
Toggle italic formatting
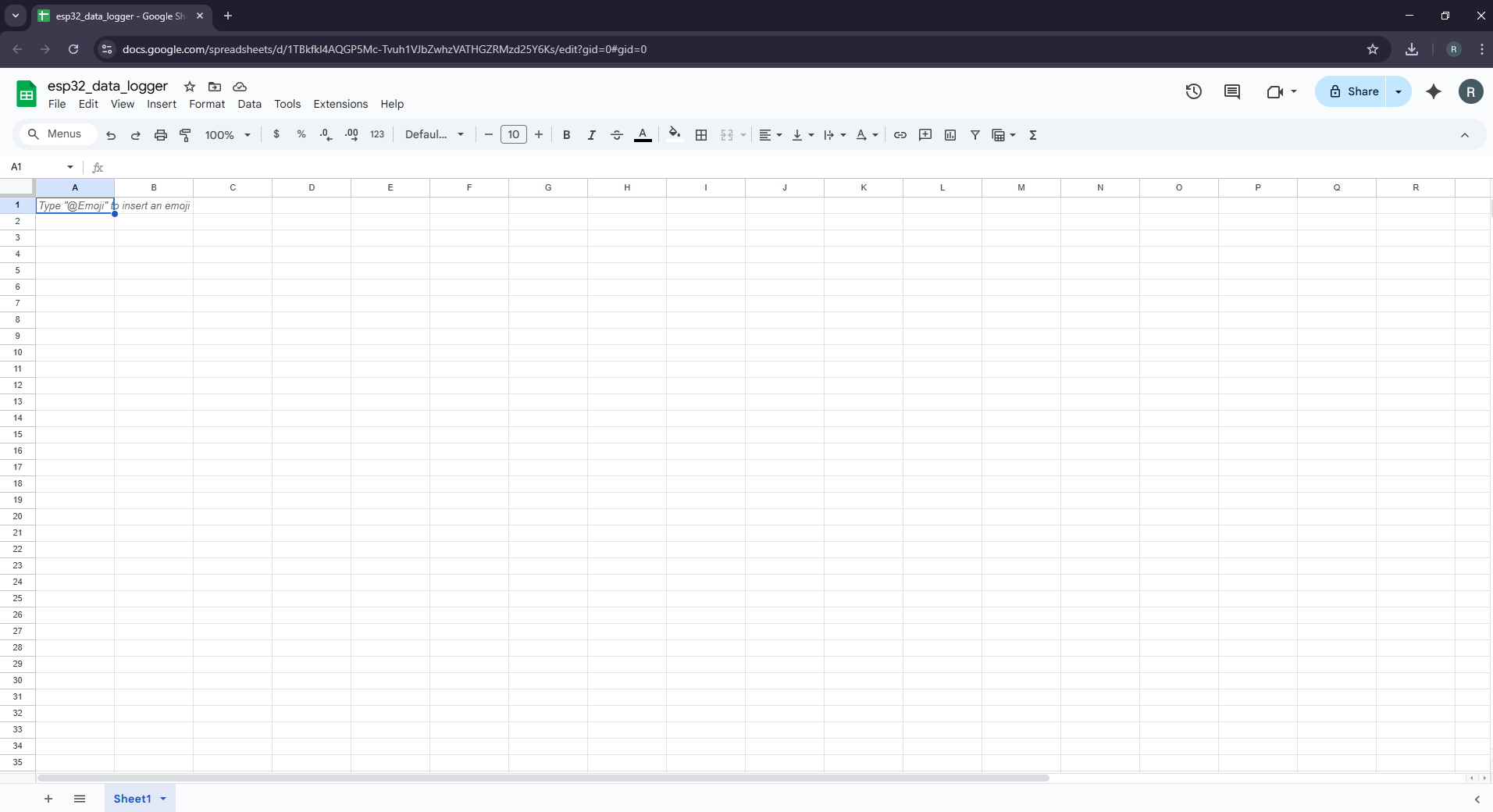pyautogui.click(x=592, y=135)
